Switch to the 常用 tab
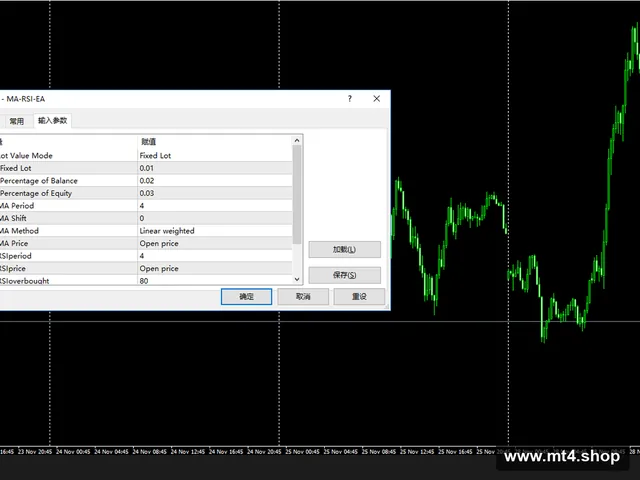The image size is (640, 480). click(x=16, y=121)
